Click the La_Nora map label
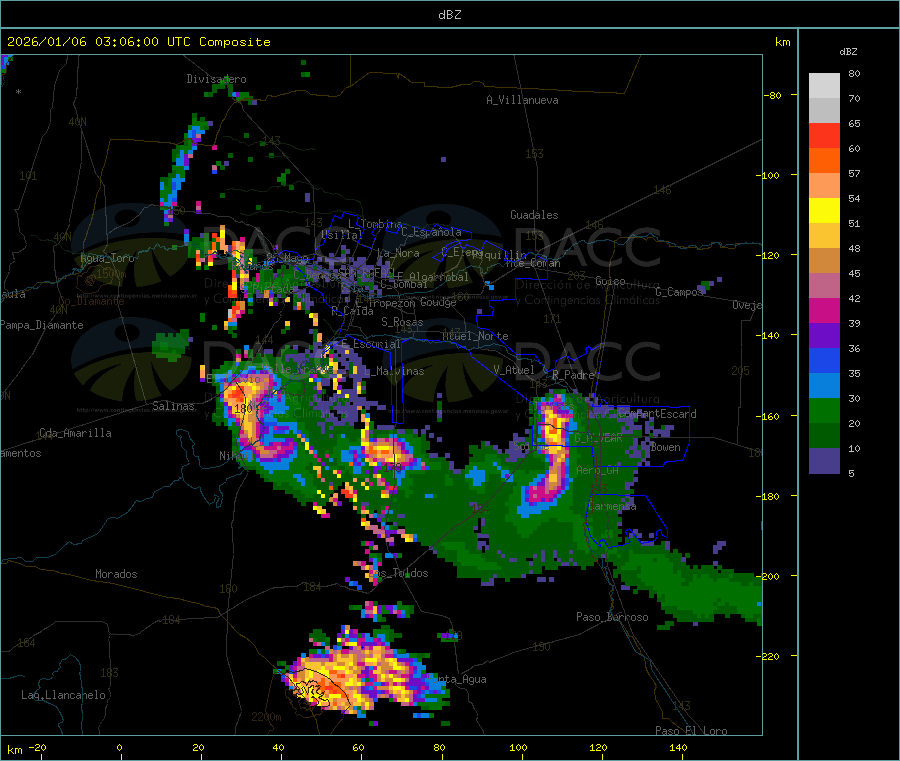 coord(398,253)
